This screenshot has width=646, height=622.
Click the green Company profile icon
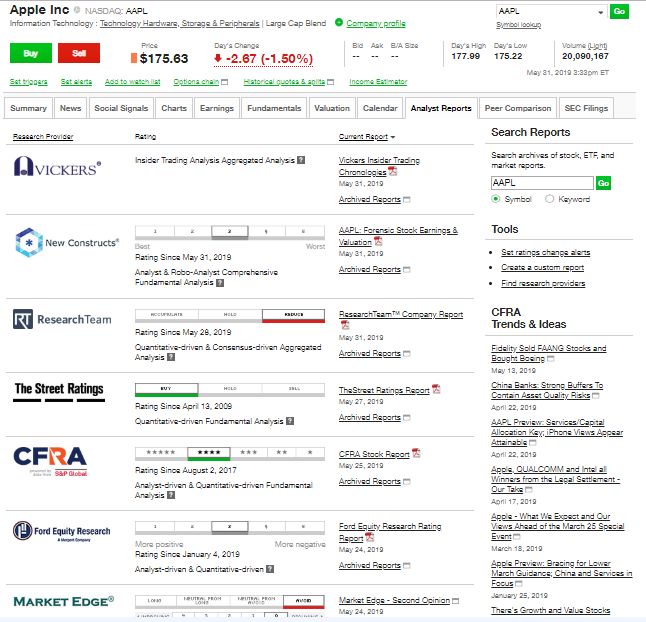click(x=338, y=22)
